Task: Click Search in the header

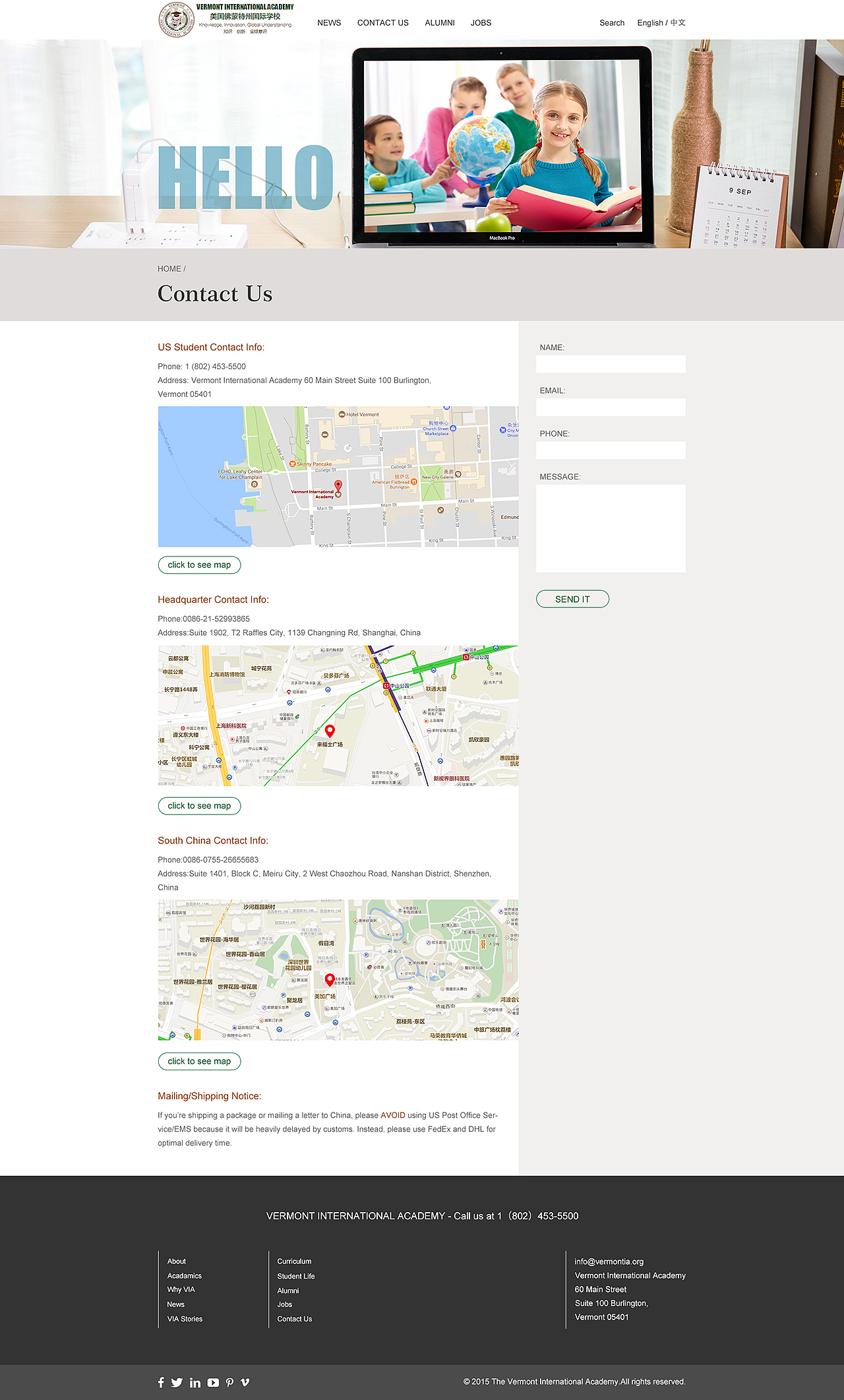Action: (612, 22)
